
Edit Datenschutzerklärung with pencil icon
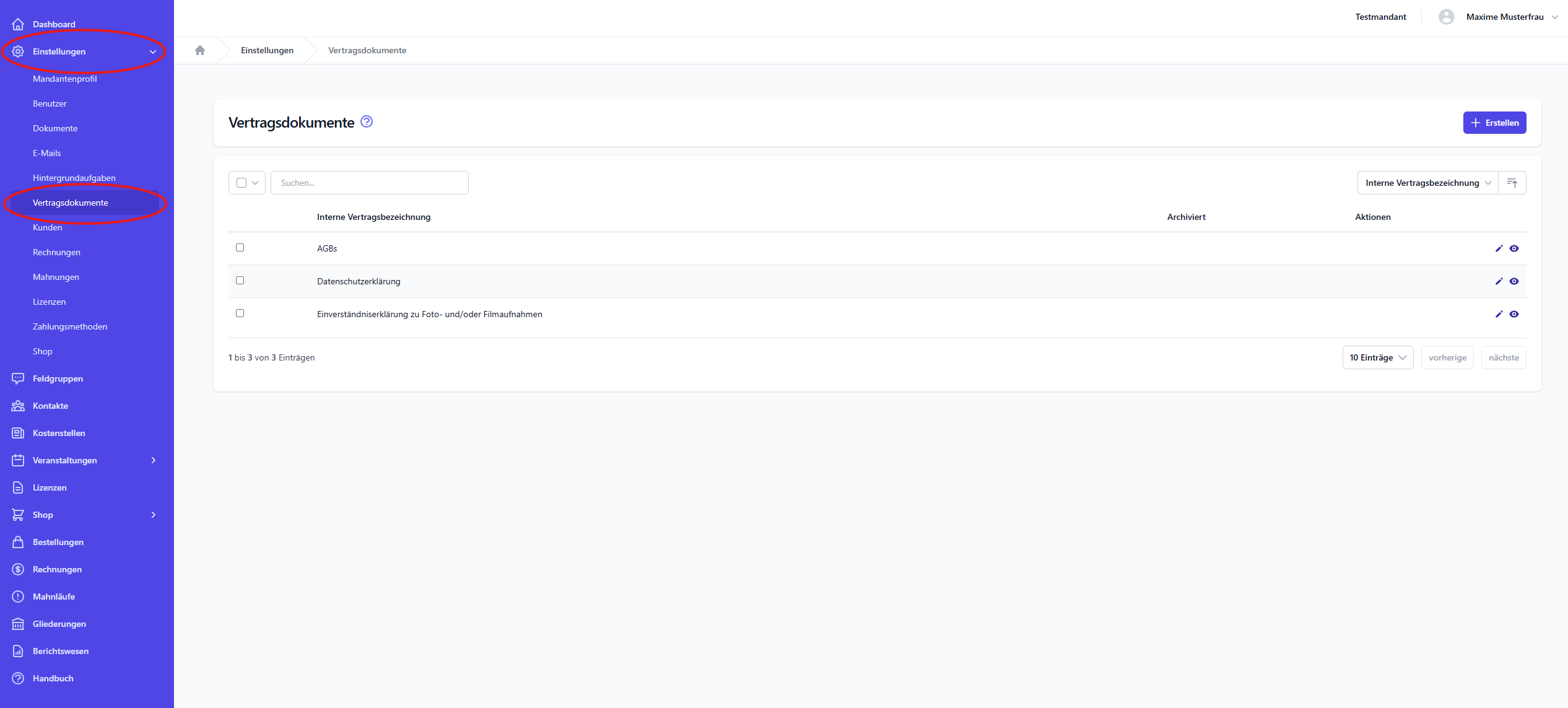click(1499, 281)
